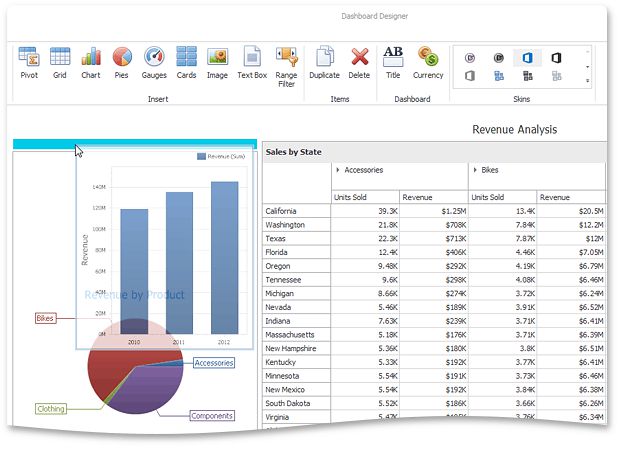The height and width of the screenshot is (449, 620).
Task: Delete the selected dashboard item
Action: tap(360, 62)
